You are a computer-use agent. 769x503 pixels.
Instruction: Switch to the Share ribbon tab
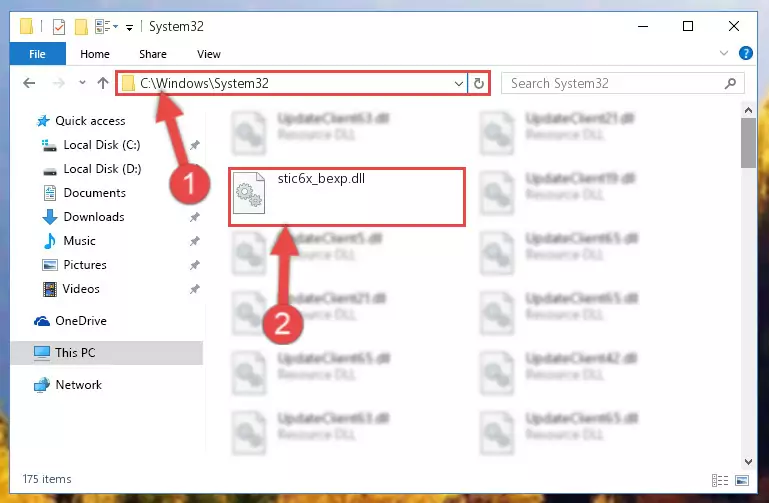coord(153,54)
